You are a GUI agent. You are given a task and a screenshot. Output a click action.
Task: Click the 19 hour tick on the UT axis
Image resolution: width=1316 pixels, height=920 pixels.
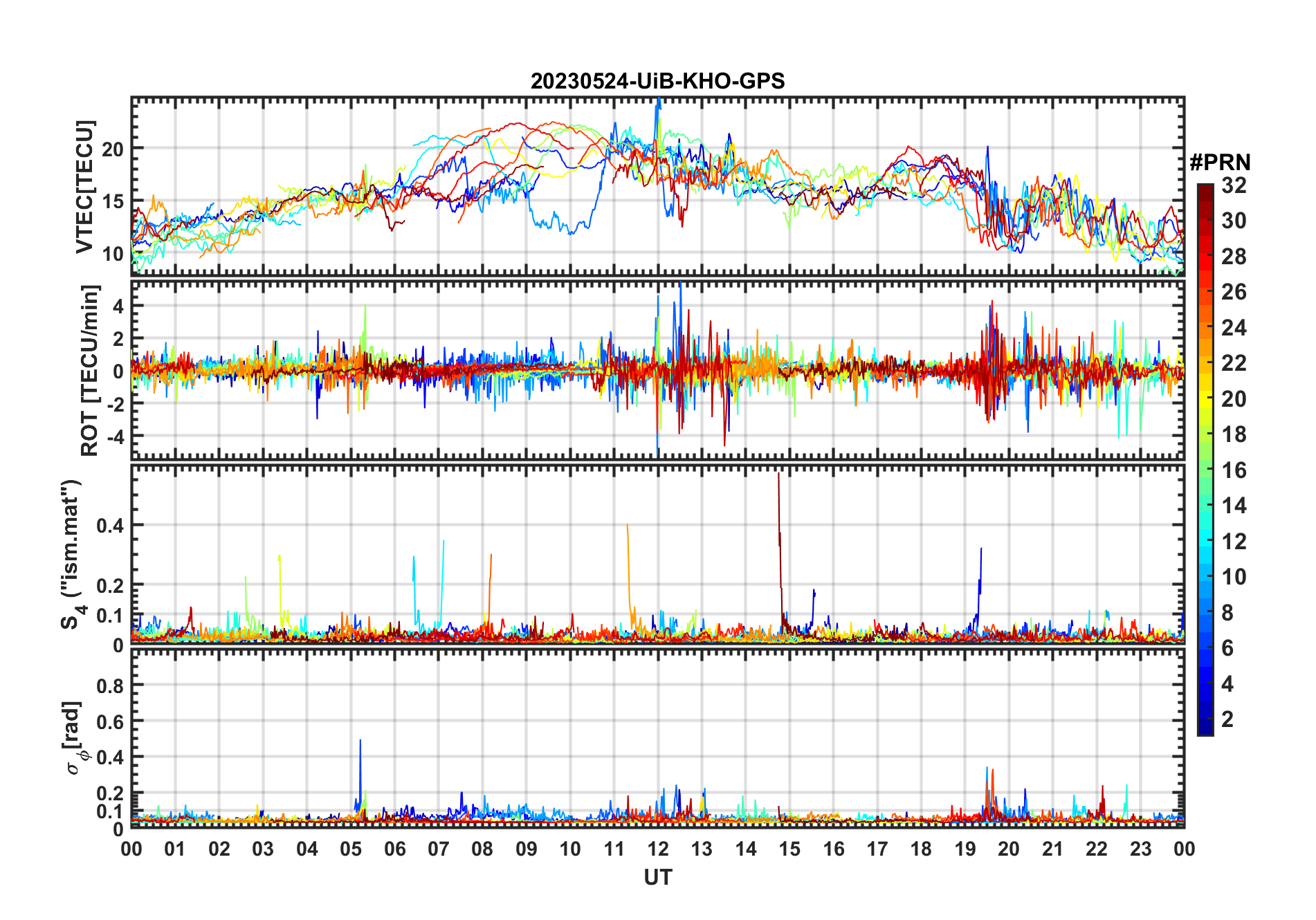(x=965, y=849)
